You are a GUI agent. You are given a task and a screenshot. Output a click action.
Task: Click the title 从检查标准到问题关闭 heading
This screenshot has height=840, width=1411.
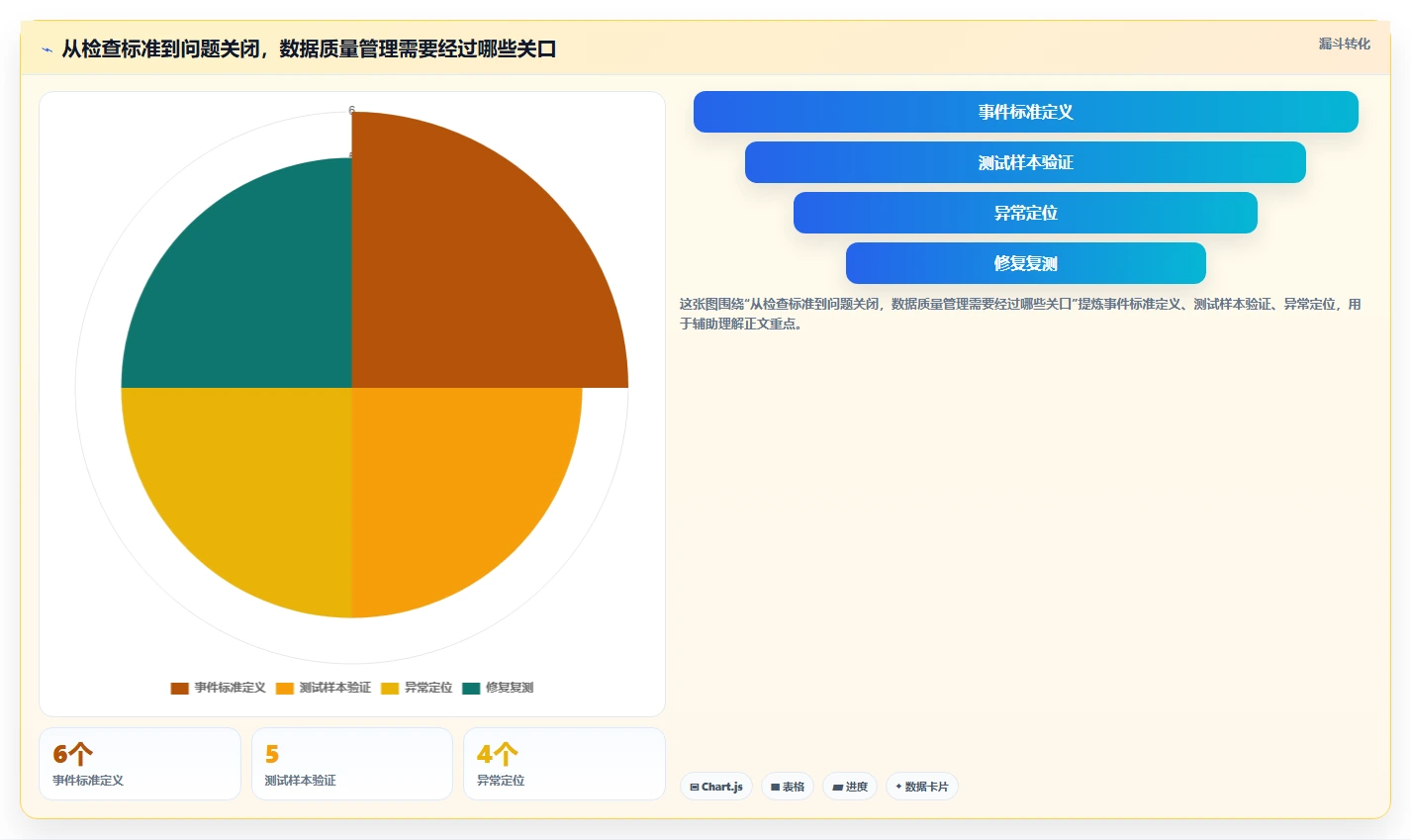click(309, 48)
